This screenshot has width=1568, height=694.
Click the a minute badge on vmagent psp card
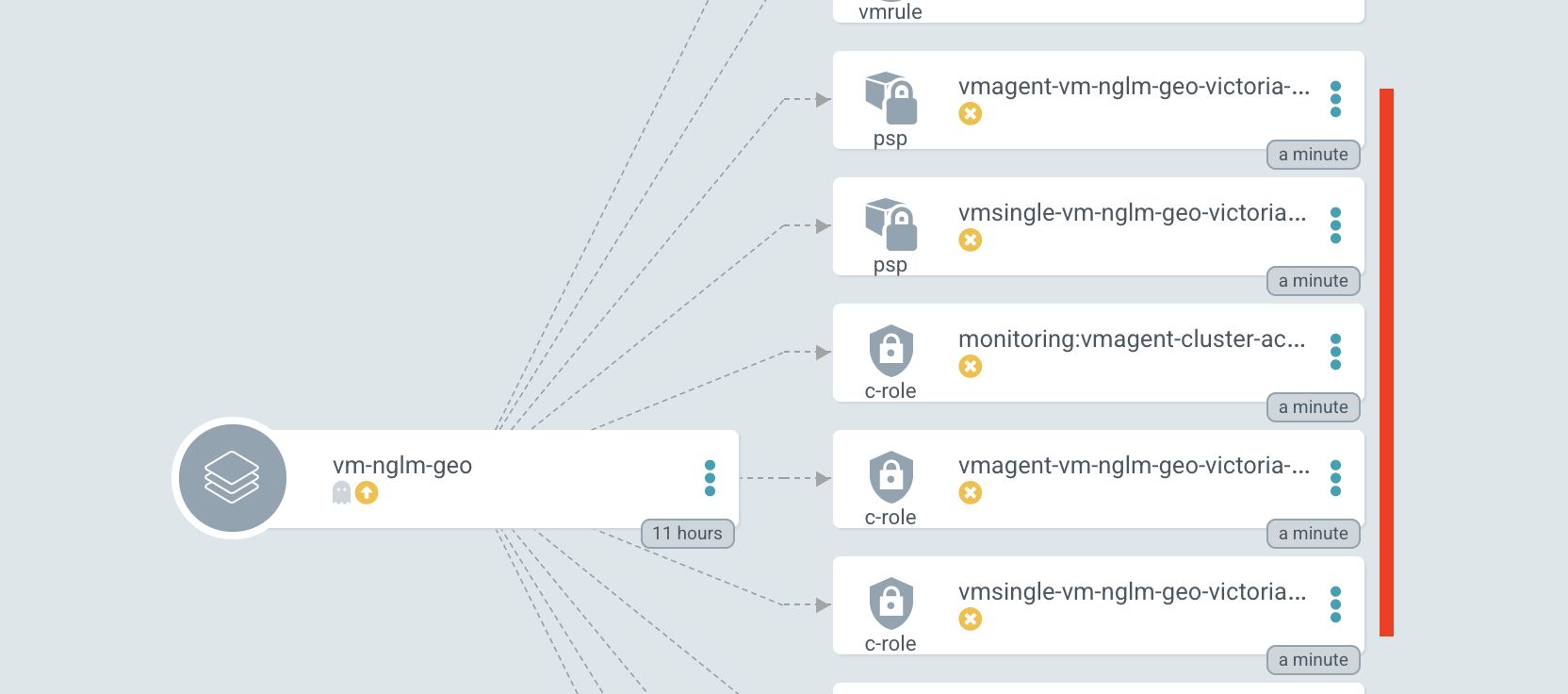[1313, 155]
